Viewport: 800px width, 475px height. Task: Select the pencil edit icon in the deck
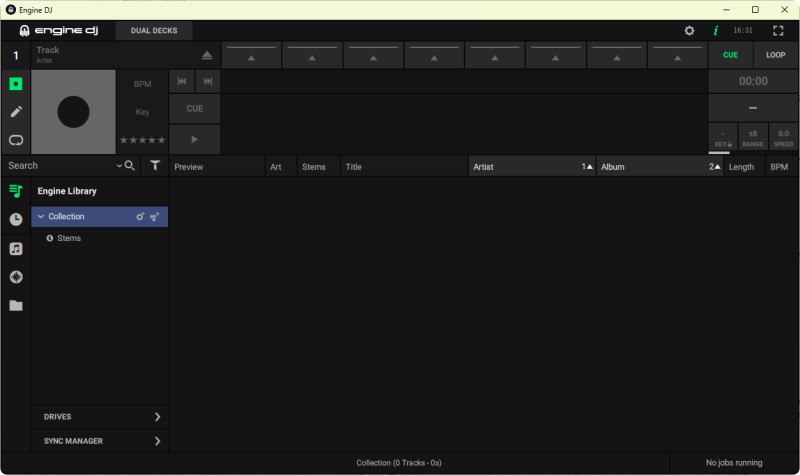click(x=16, y=111)
